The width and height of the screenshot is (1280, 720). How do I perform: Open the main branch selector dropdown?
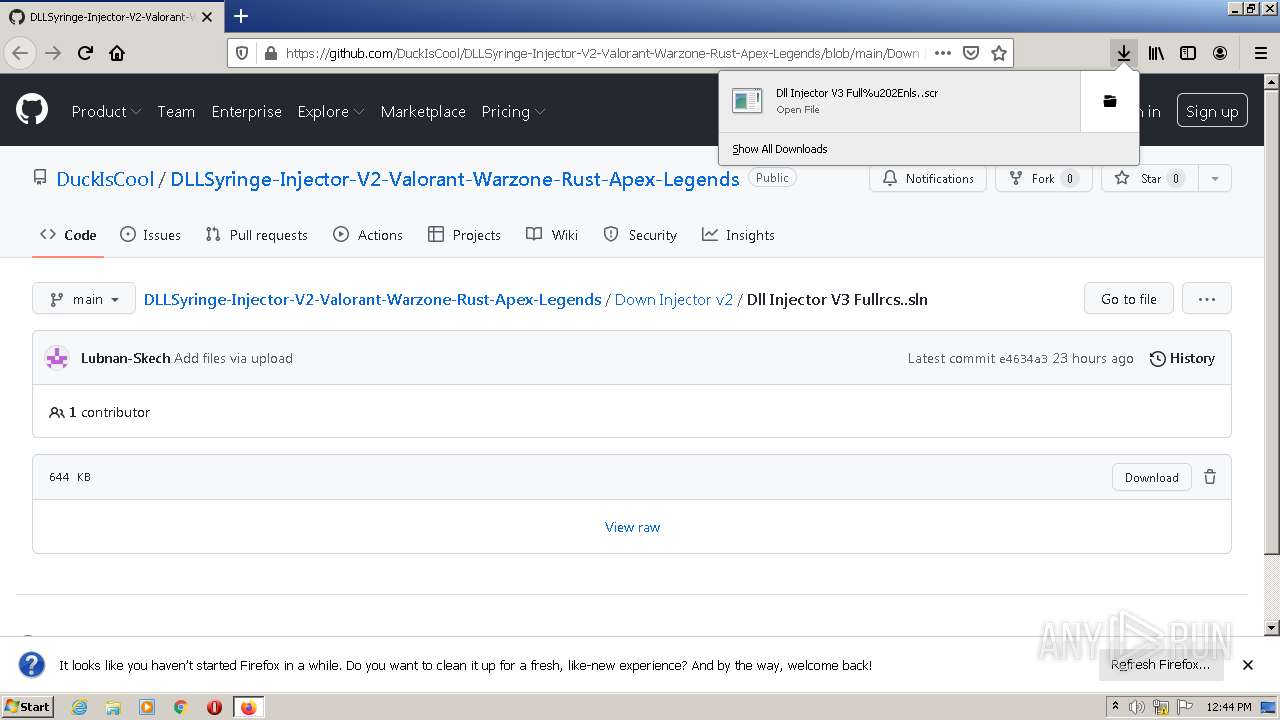click(84, 299)
